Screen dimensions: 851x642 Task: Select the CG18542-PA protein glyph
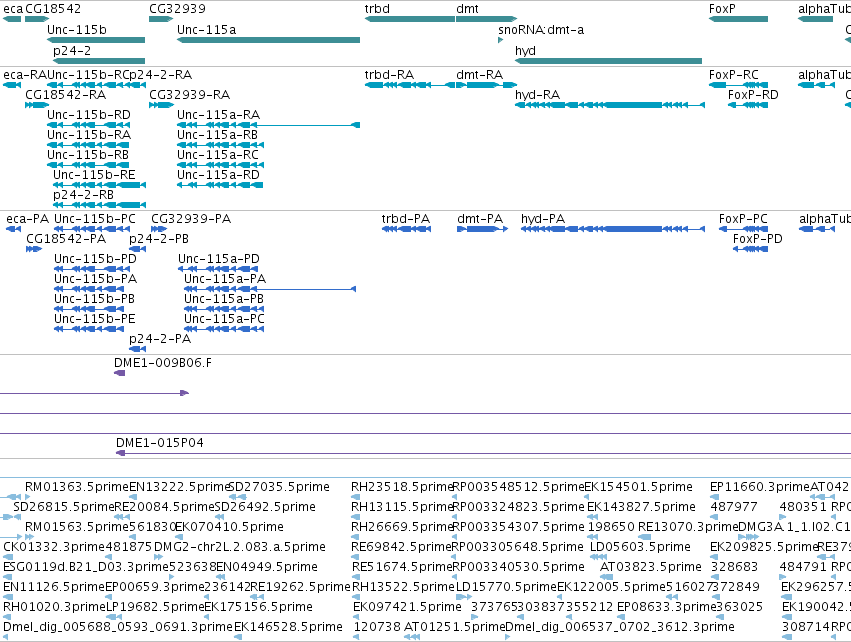34,249
